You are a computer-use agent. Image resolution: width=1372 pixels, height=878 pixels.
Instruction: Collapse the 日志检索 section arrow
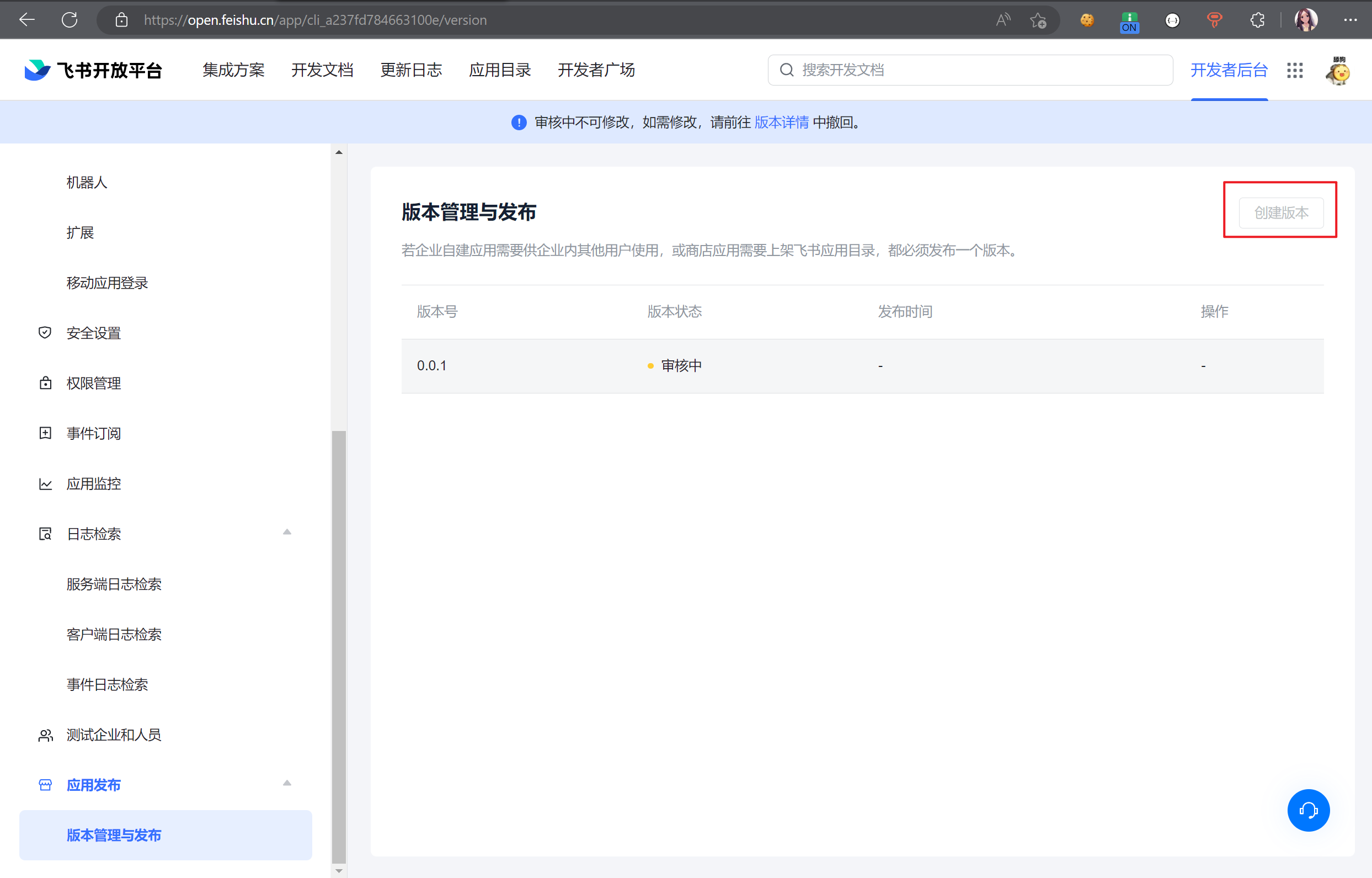pos(287,533)
